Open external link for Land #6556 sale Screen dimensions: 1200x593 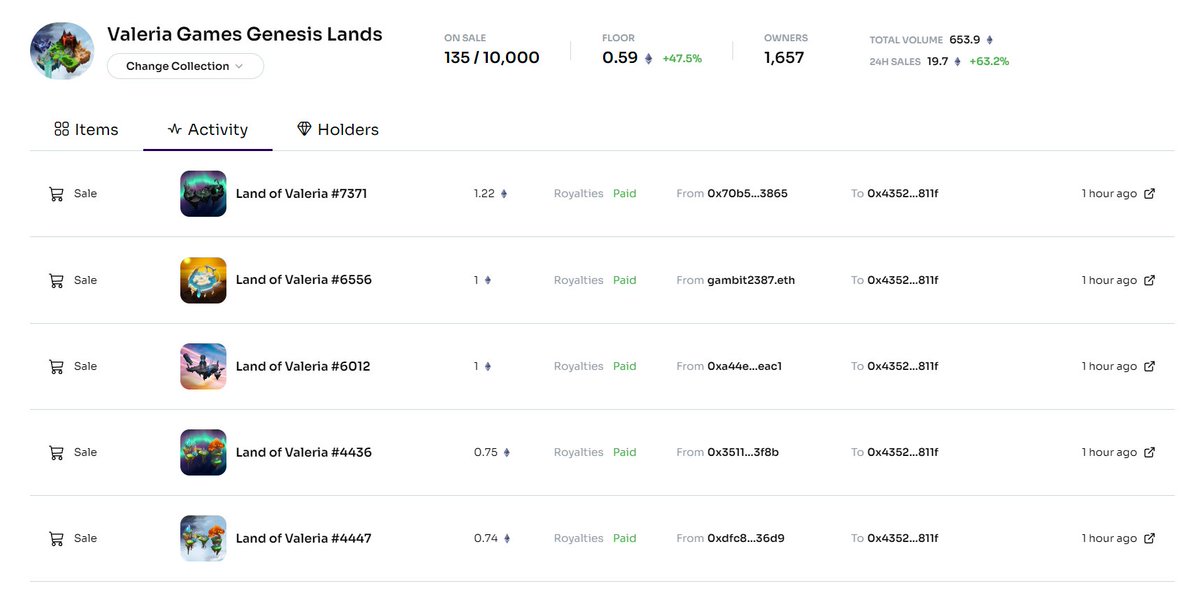pyautogui.click(x=1149, y=280)
